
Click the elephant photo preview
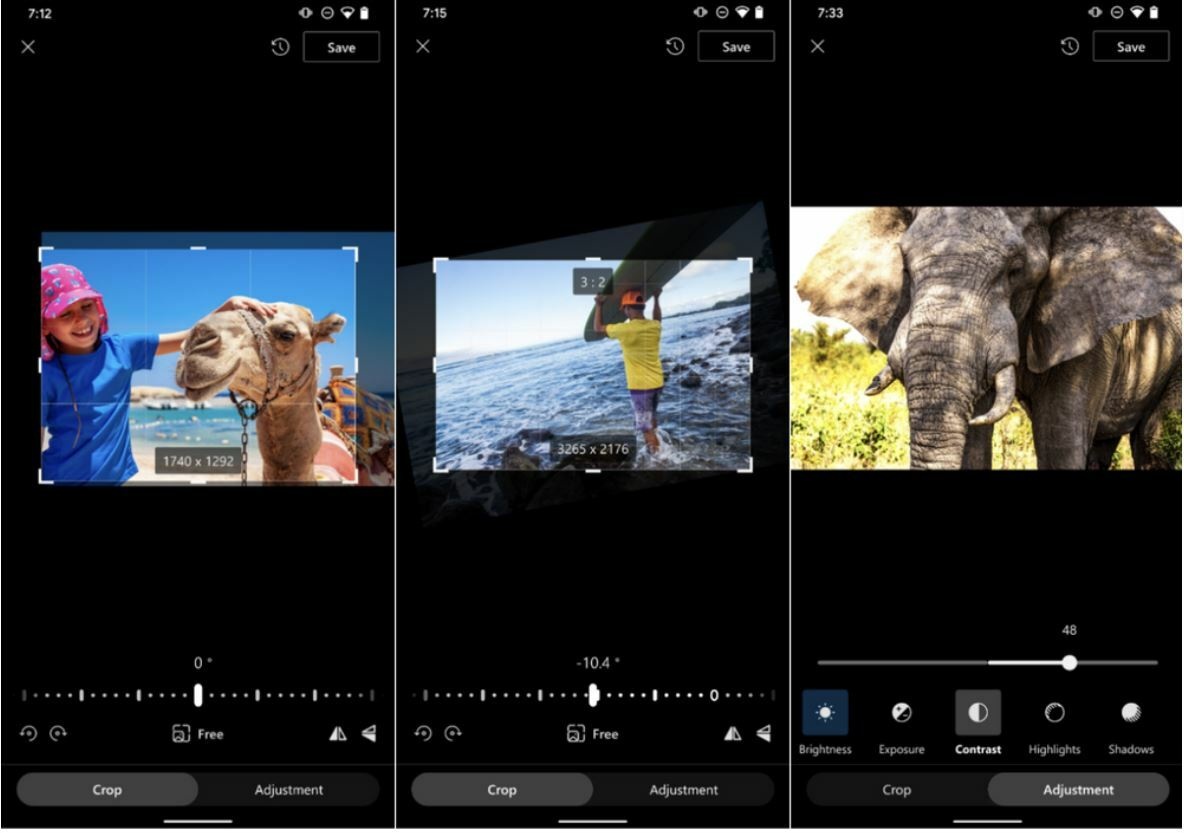[986, 338]
